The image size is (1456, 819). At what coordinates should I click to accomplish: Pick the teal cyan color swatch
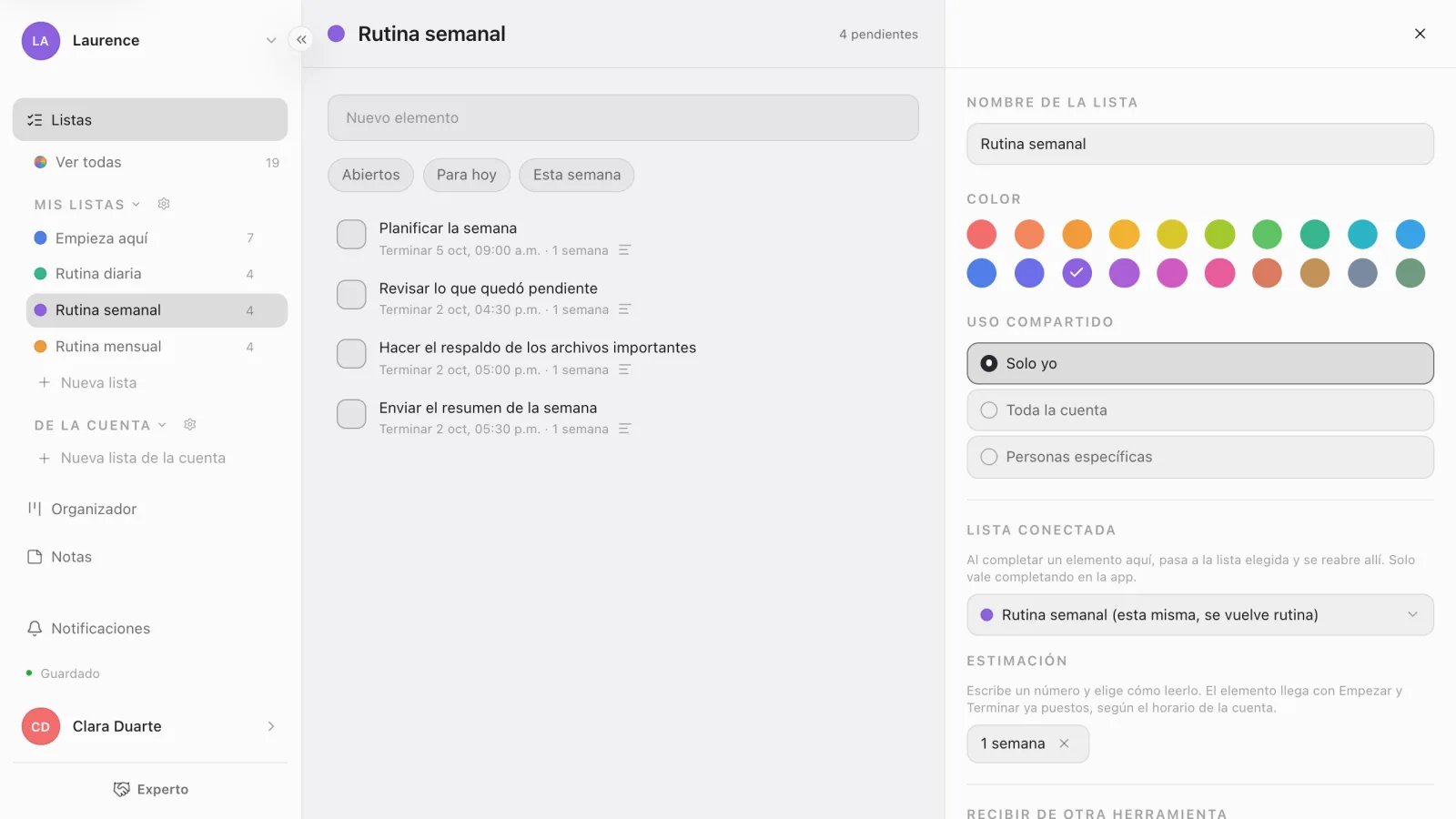[x=1362, y=235]
